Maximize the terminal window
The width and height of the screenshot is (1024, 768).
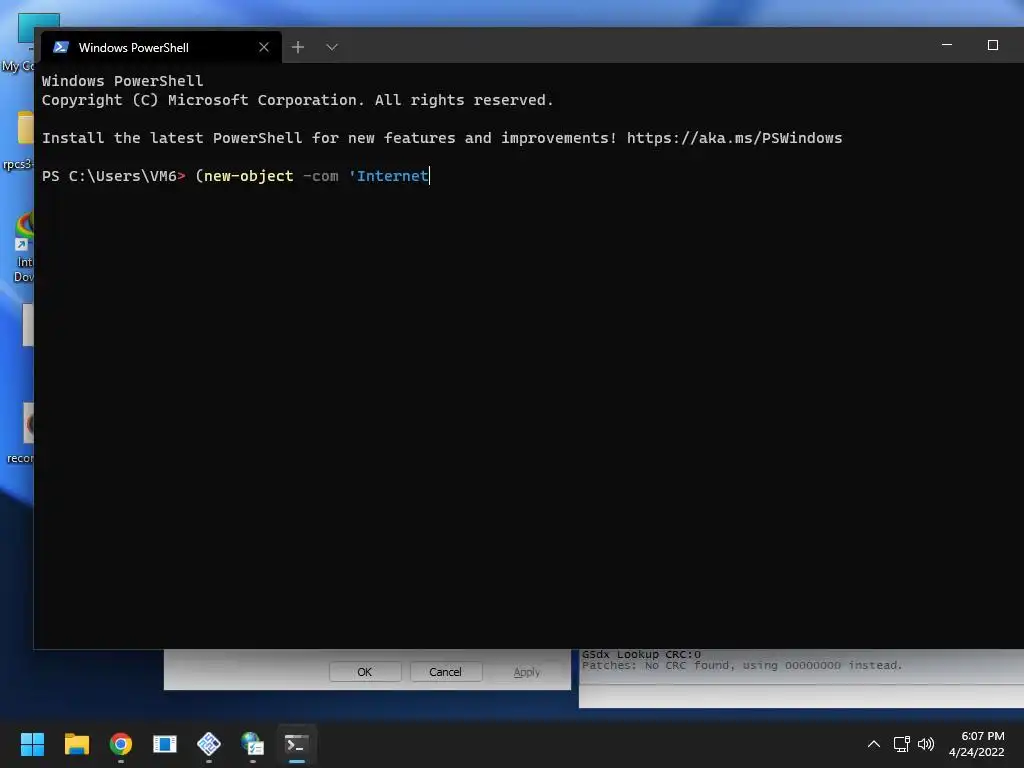click(x=993, y=45)
